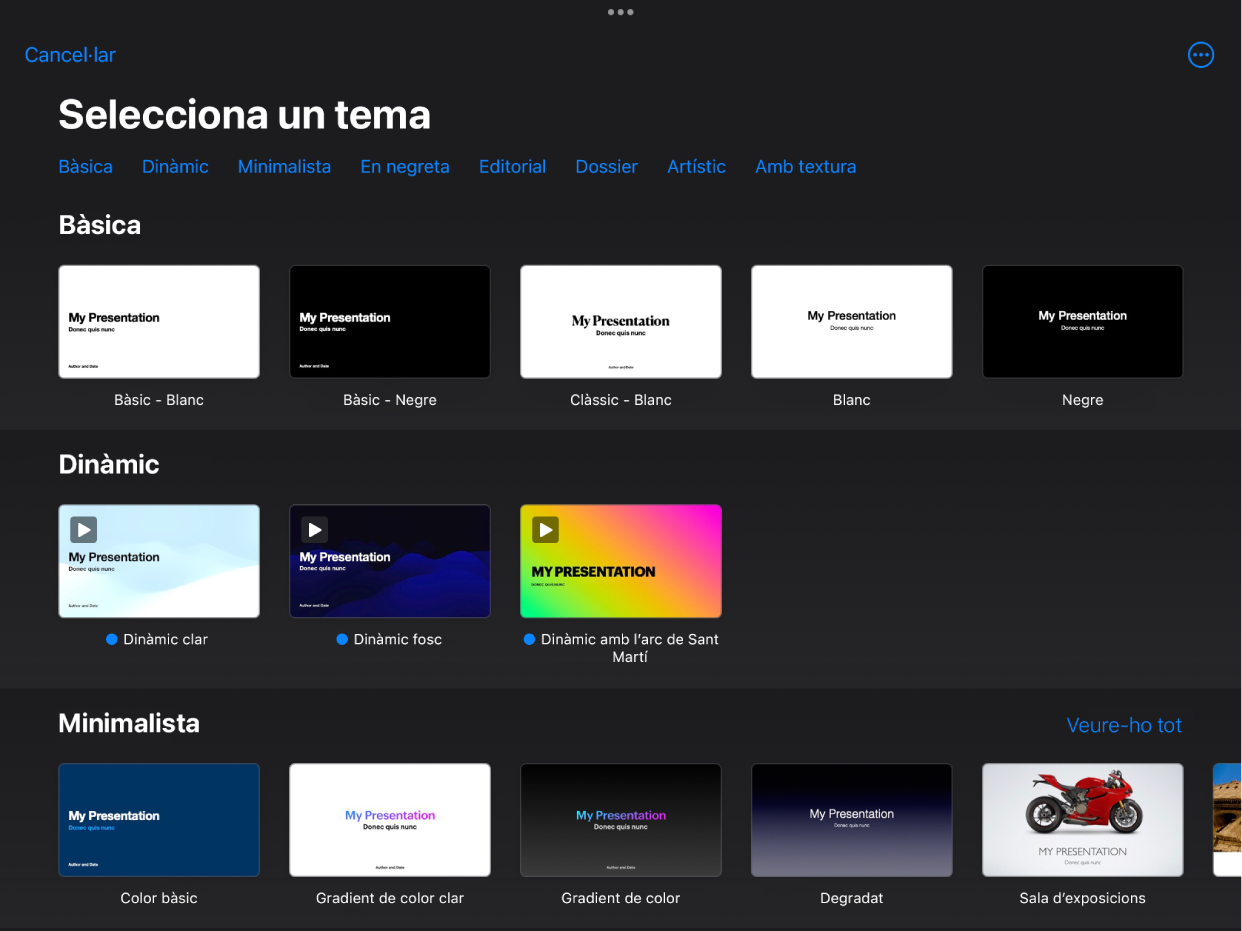Open Veure-ho tot link for Minimalista

tap(1124, 725)
